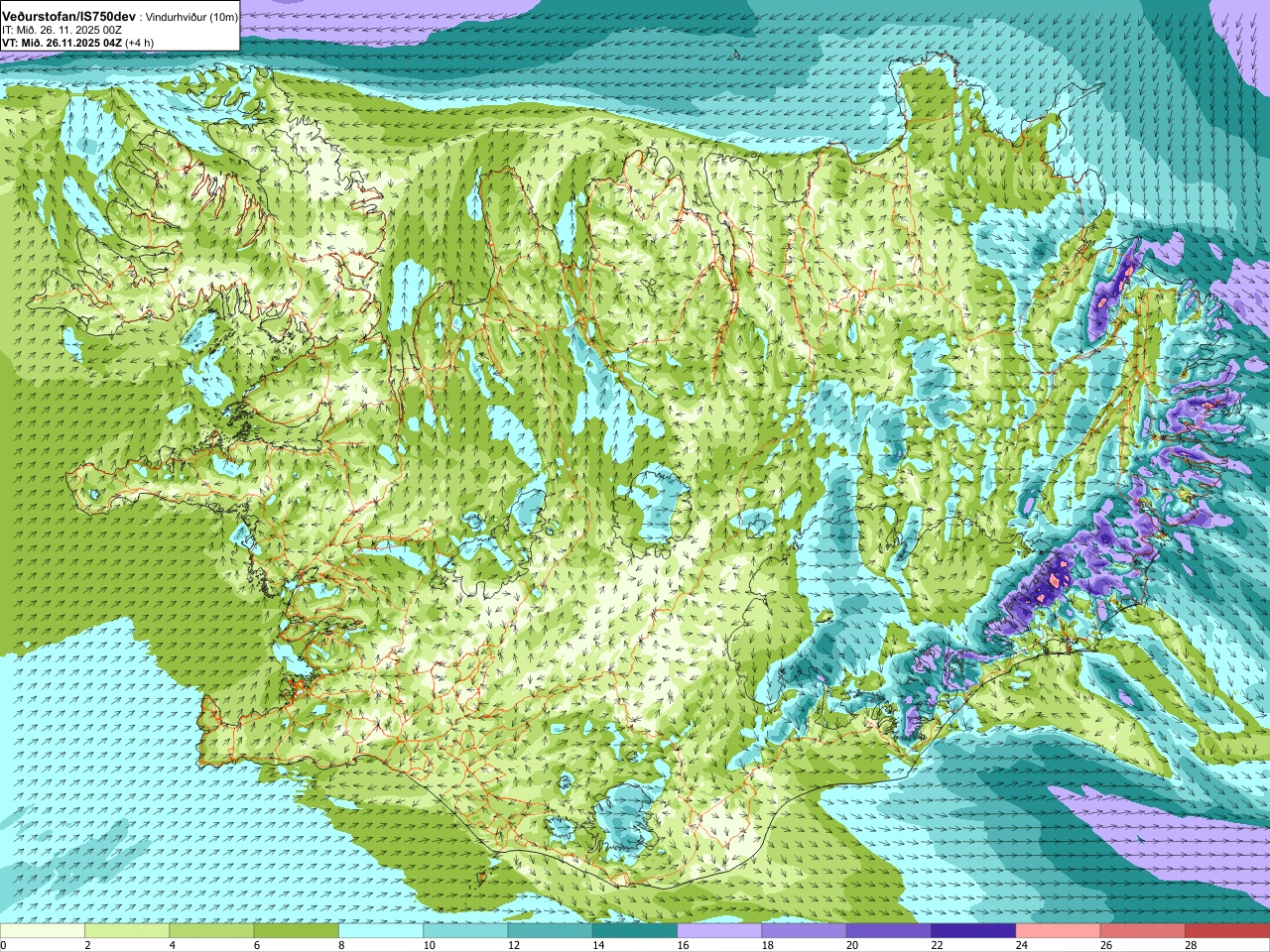Viewport: 1270px width, 952px height.
Task: Click the 0–2 pale yellow legend swatch
Action: coord(43,931)
